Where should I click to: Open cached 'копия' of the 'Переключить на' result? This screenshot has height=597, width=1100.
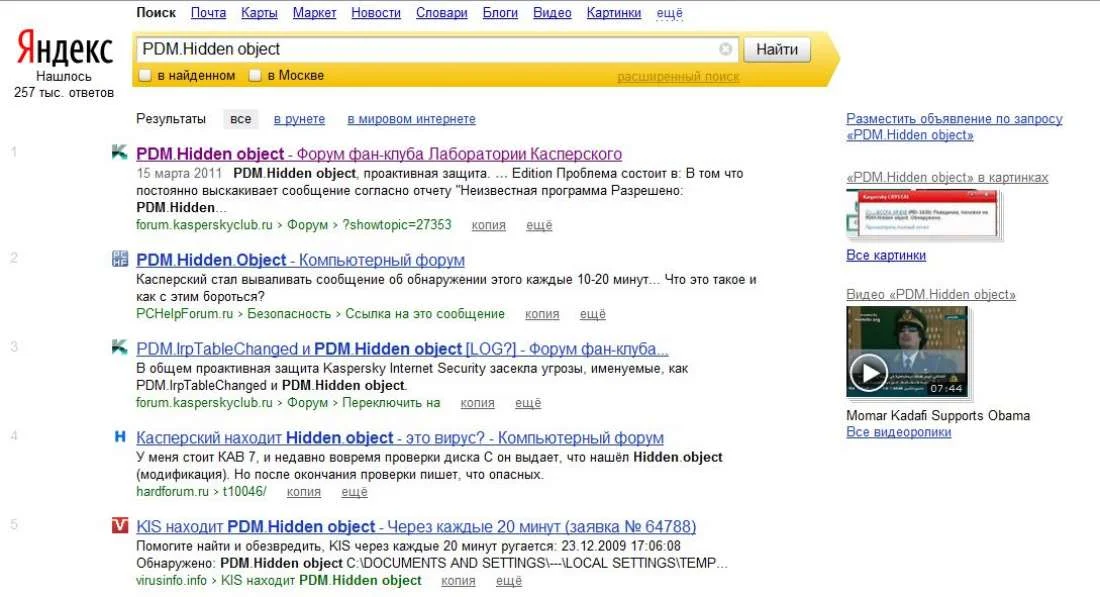[477, 403]
